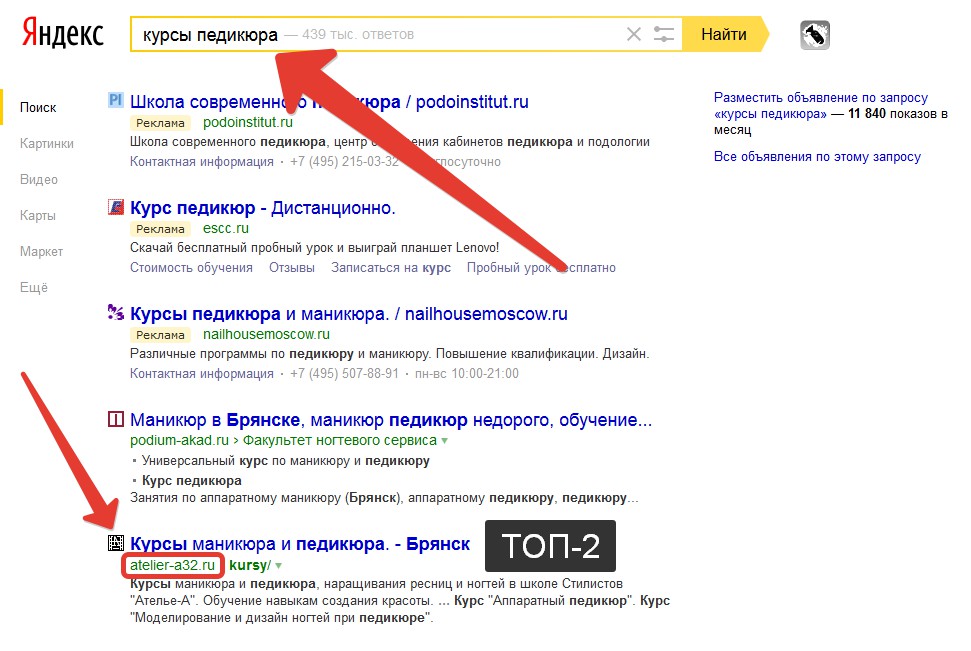Open Контактная информация under podoinstitut.ru

pos(201,161)
